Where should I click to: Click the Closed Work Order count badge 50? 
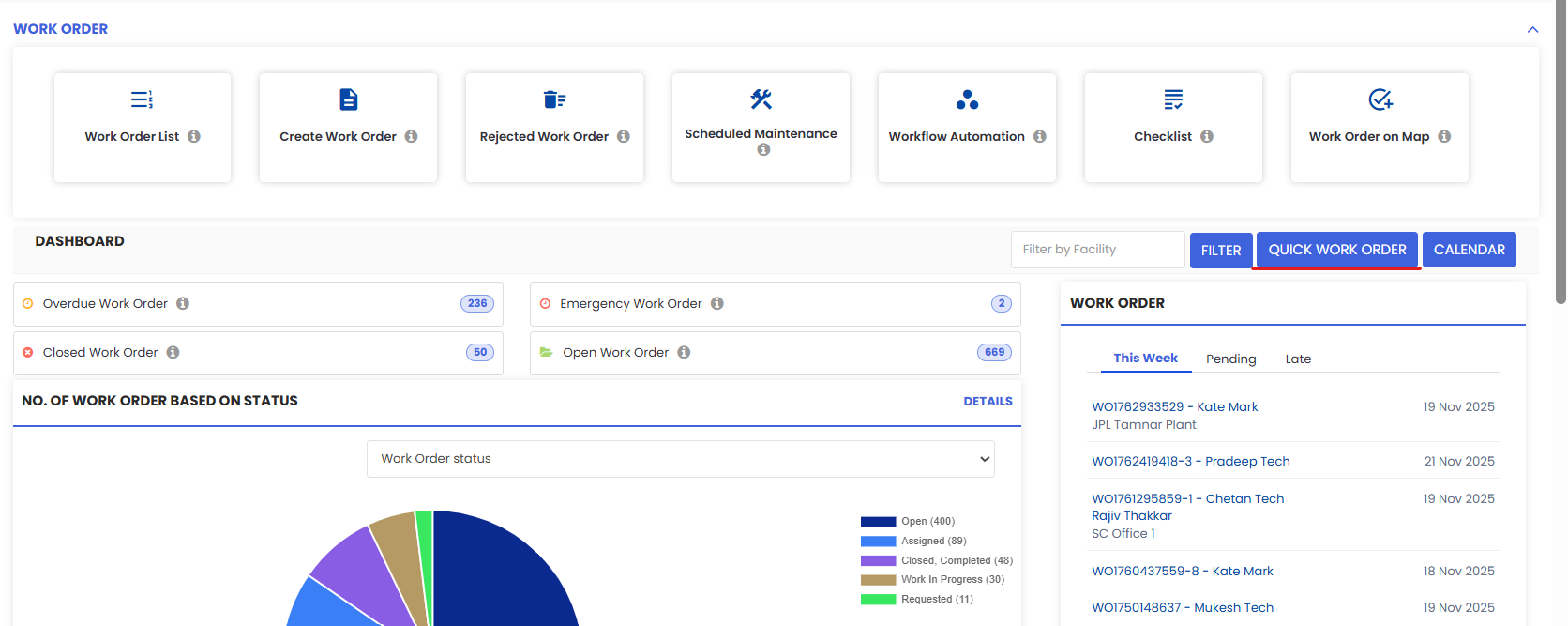[480, 352]
